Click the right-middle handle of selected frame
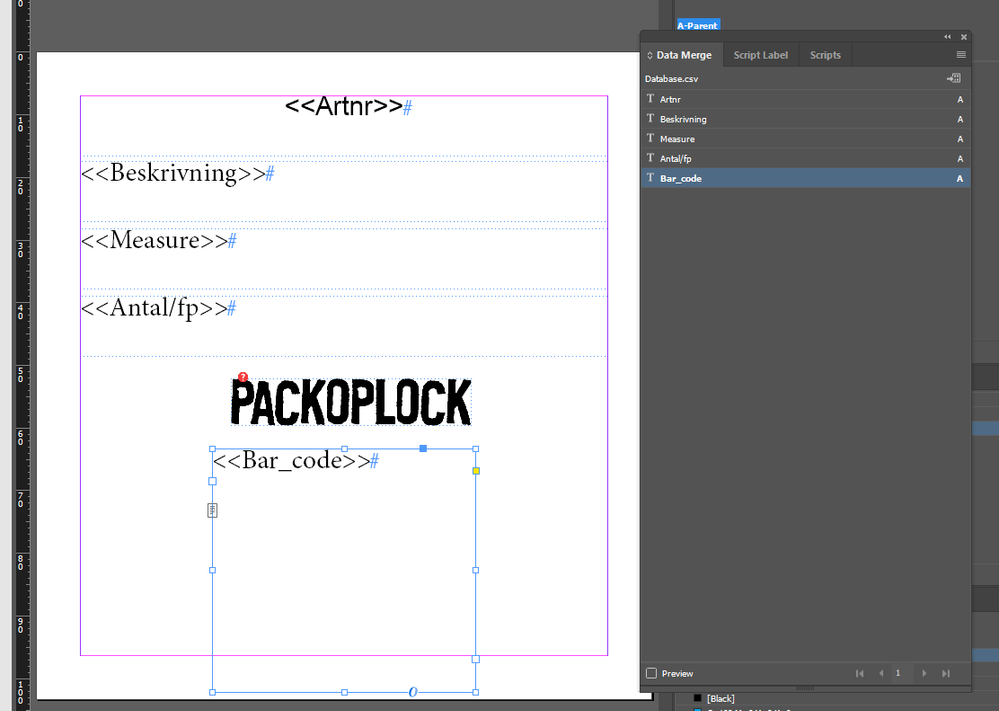This screenshot has width=999, height=711. 476,570
